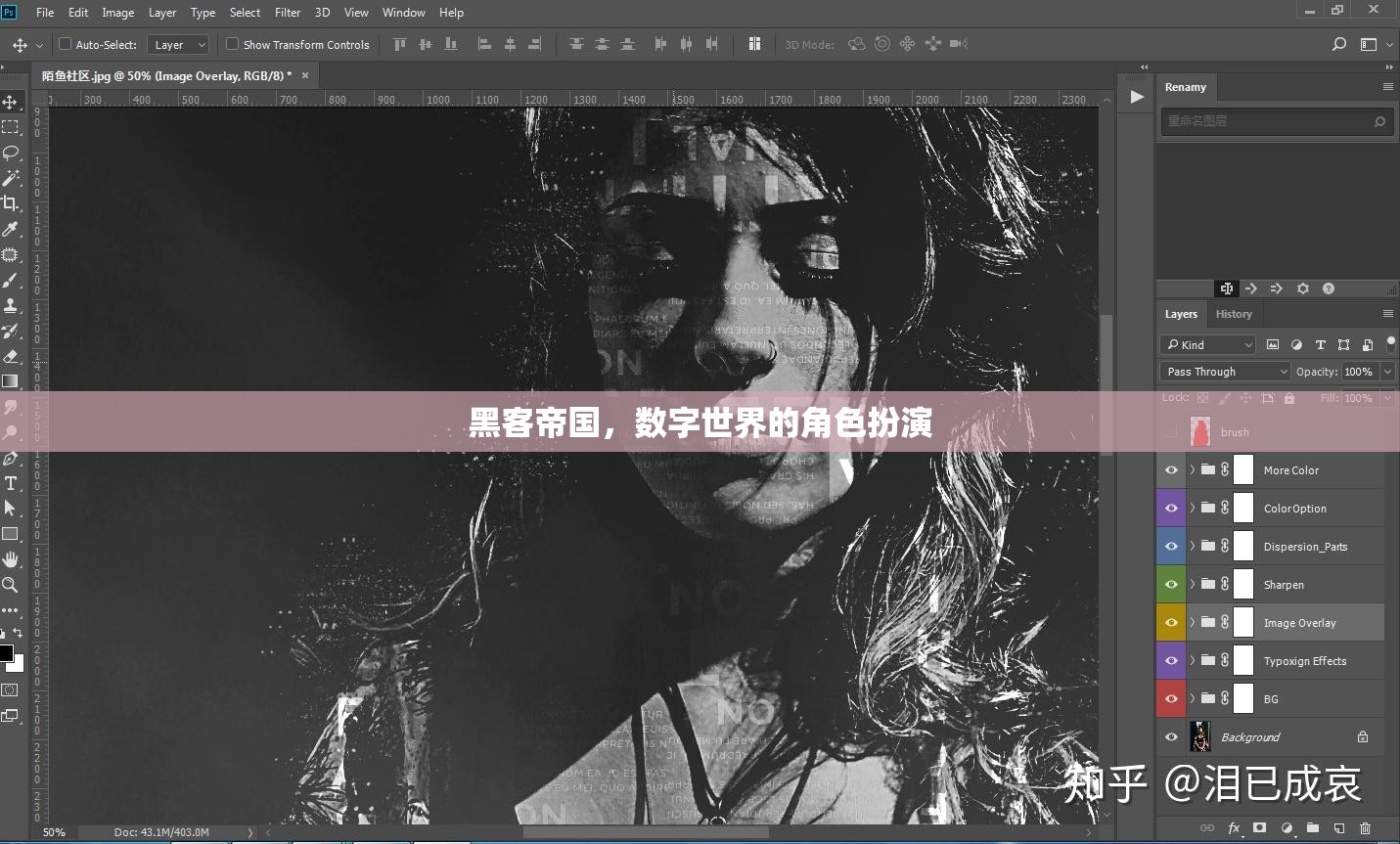The image size is (1400, 844).
Task: Hide the More Color layer group
Action: click(1171, 470)
